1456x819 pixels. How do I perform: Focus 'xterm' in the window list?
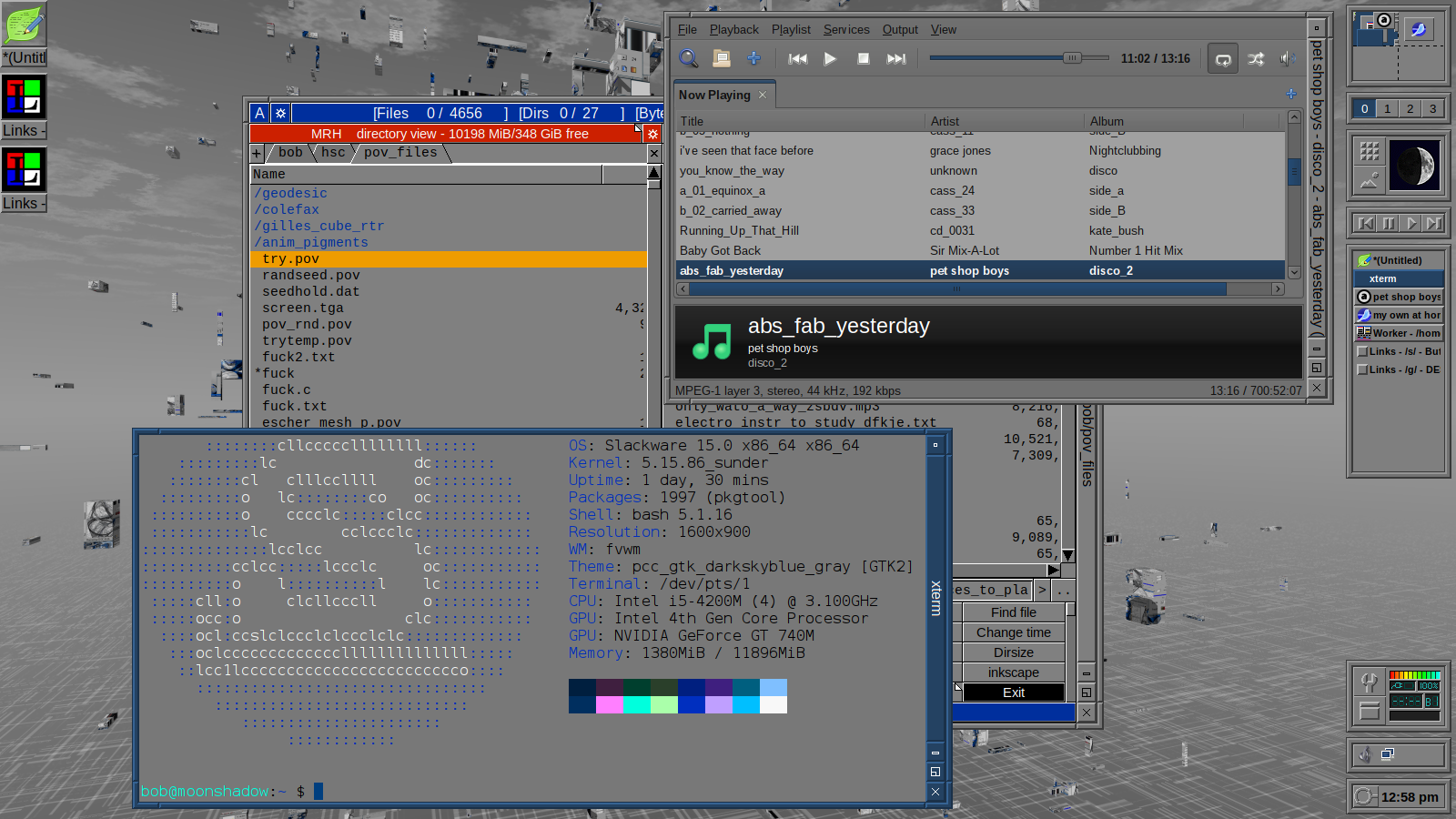click(x=1400, y=278)
